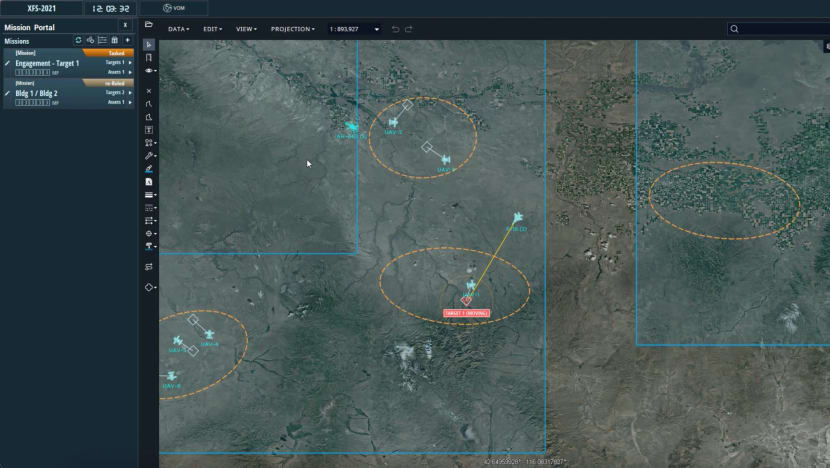Open the PROJECTION menu
Screen dimensions: 830x468
pos(292,29)
